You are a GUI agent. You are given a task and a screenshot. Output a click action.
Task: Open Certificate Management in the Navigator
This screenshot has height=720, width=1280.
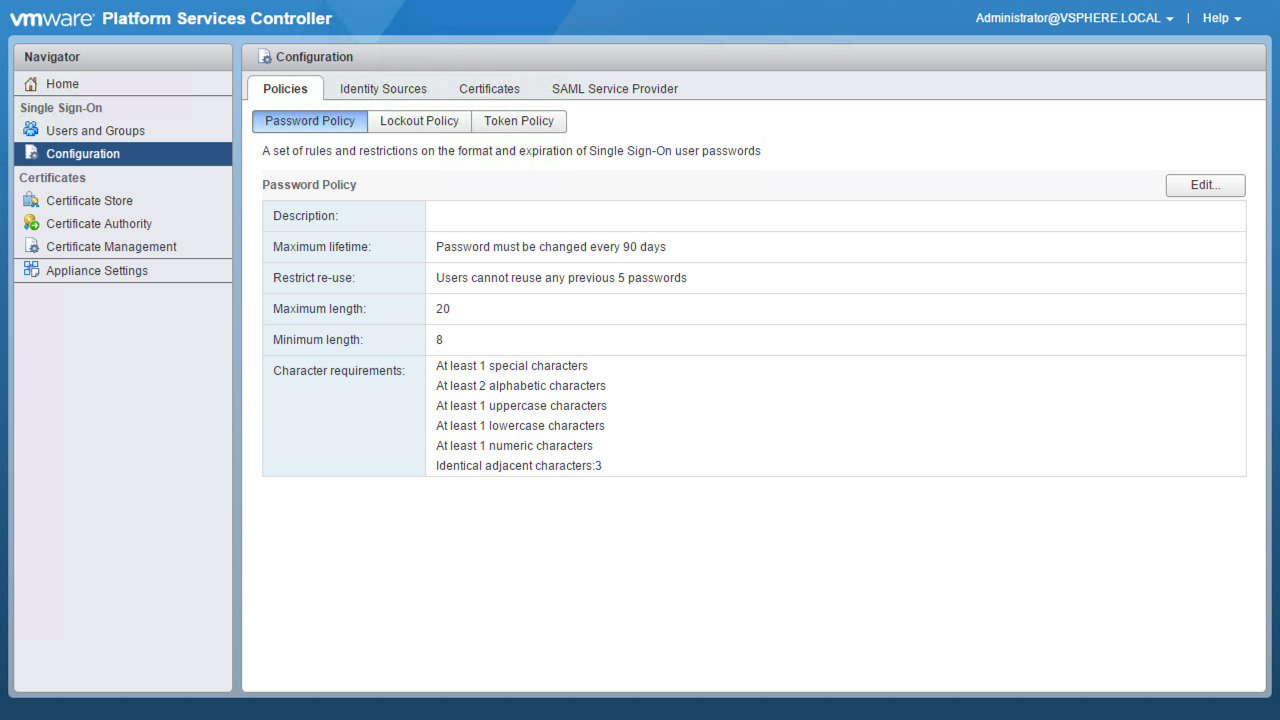(111, 247)
